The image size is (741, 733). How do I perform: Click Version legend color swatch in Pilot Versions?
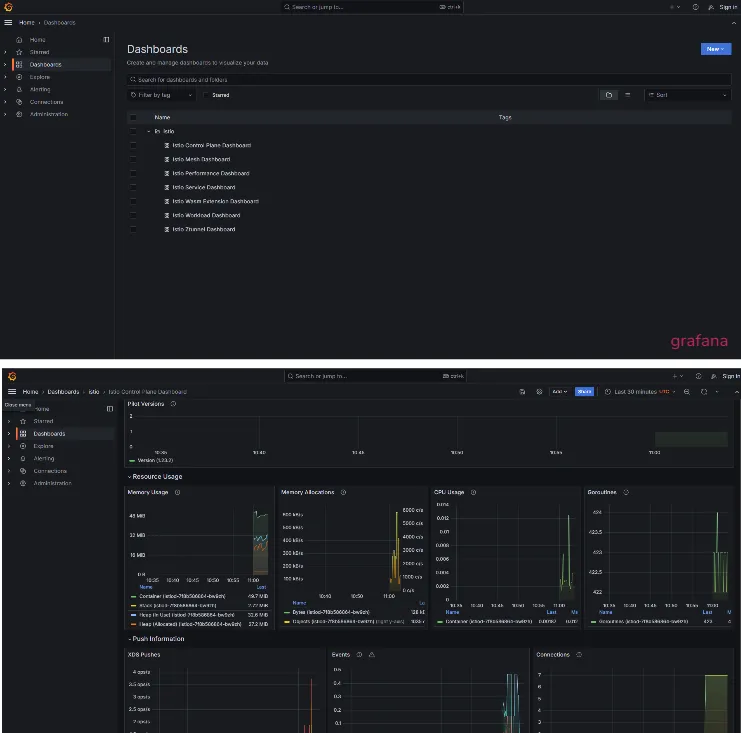click(x=132, y=461)
